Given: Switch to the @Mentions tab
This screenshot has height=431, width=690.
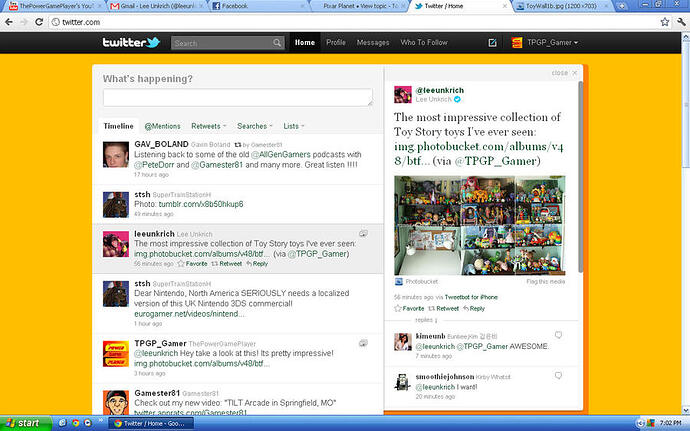Looking at the screenshot, I should [162, 126].
